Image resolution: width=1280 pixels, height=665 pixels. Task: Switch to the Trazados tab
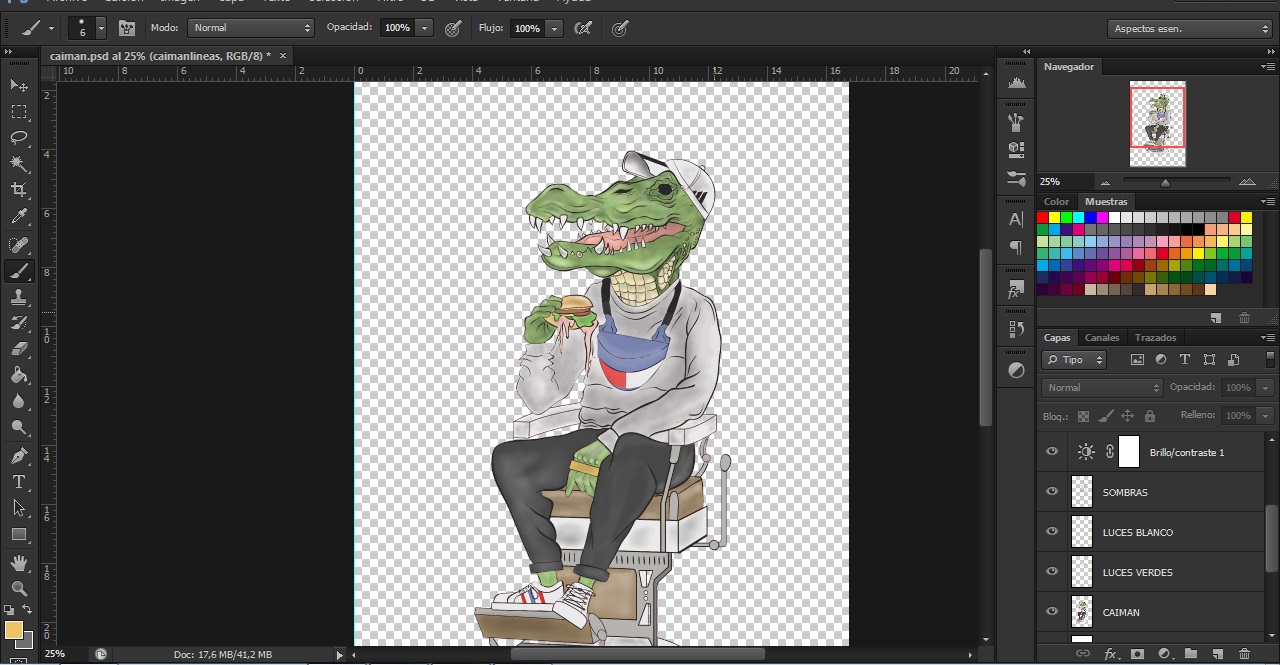(x=1155, y=337)
